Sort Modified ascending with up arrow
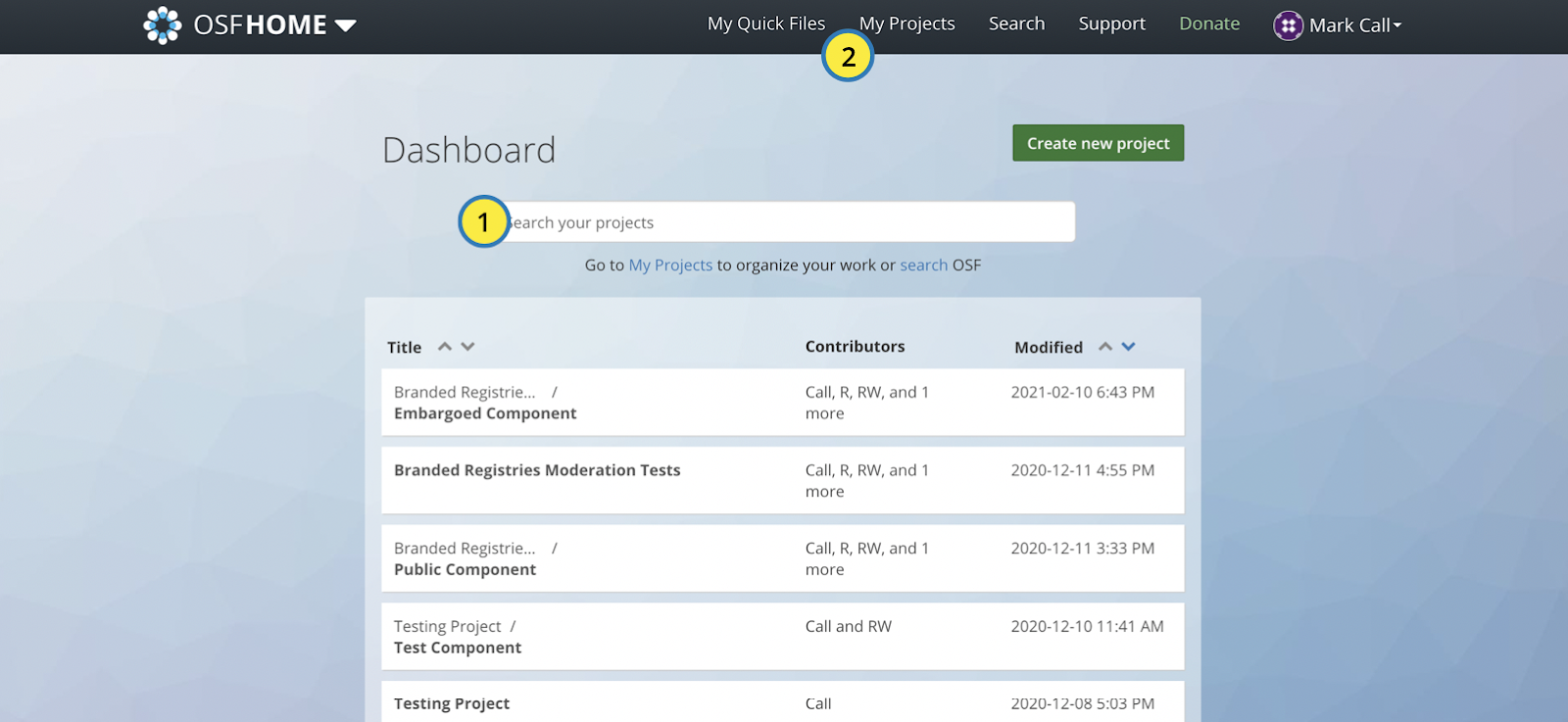1568x722 pixels. click(x=1105, y=347)
